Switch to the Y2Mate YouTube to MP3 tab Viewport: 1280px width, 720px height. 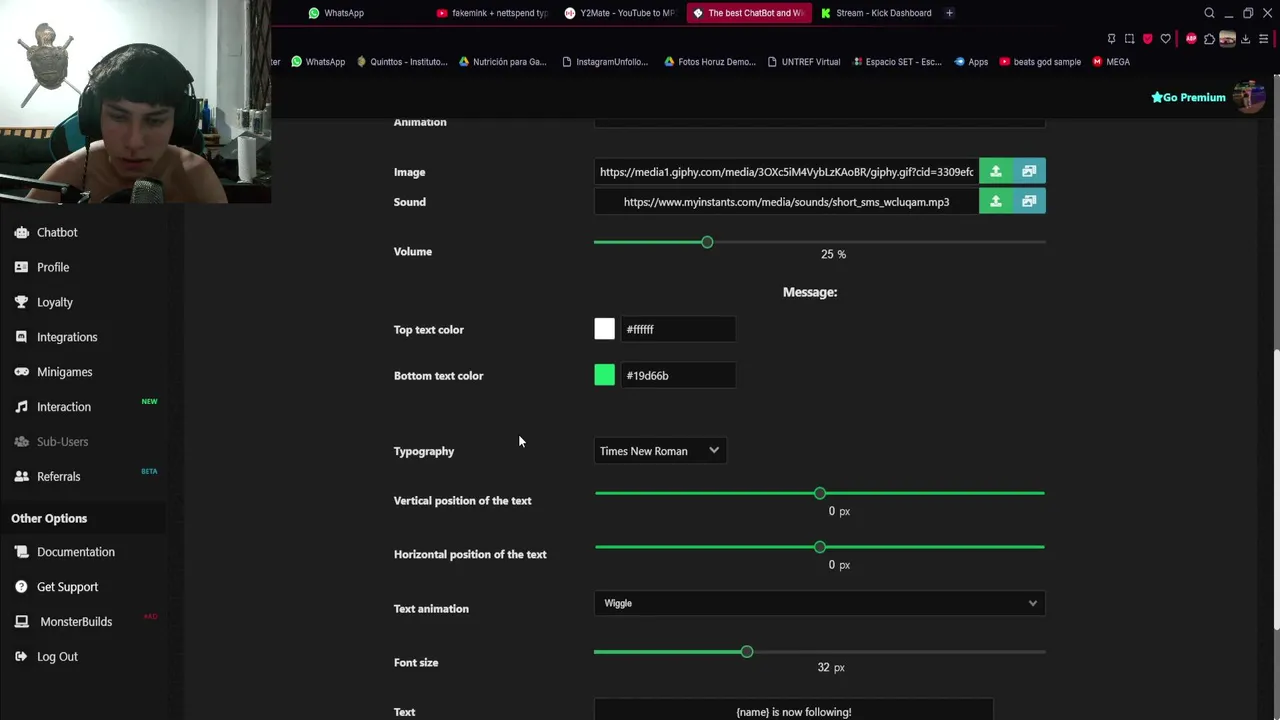point(620,13)
